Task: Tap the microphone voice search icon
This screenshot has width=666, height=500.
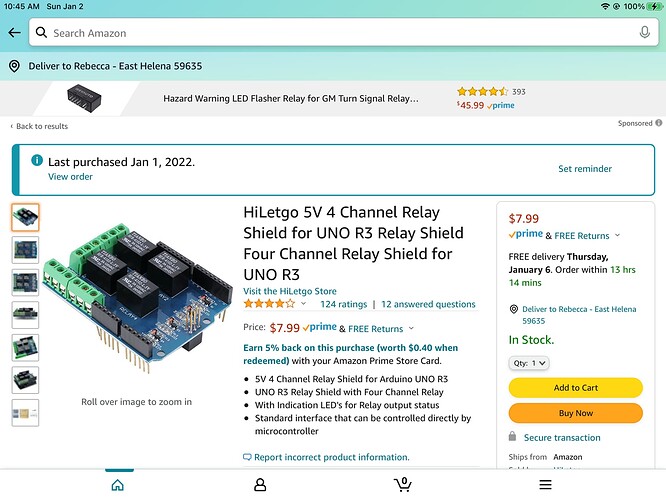Action: coord(645,33)
